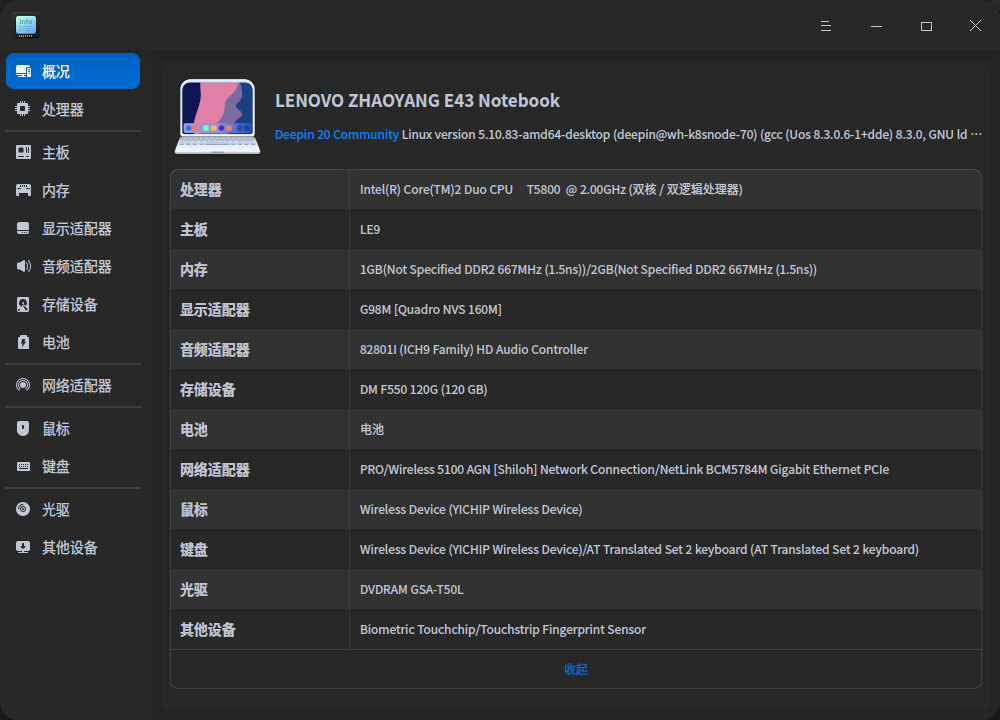1000x720 pixels.
Task: Select the 其他设备 other devices icon
Action: [22, 547]
